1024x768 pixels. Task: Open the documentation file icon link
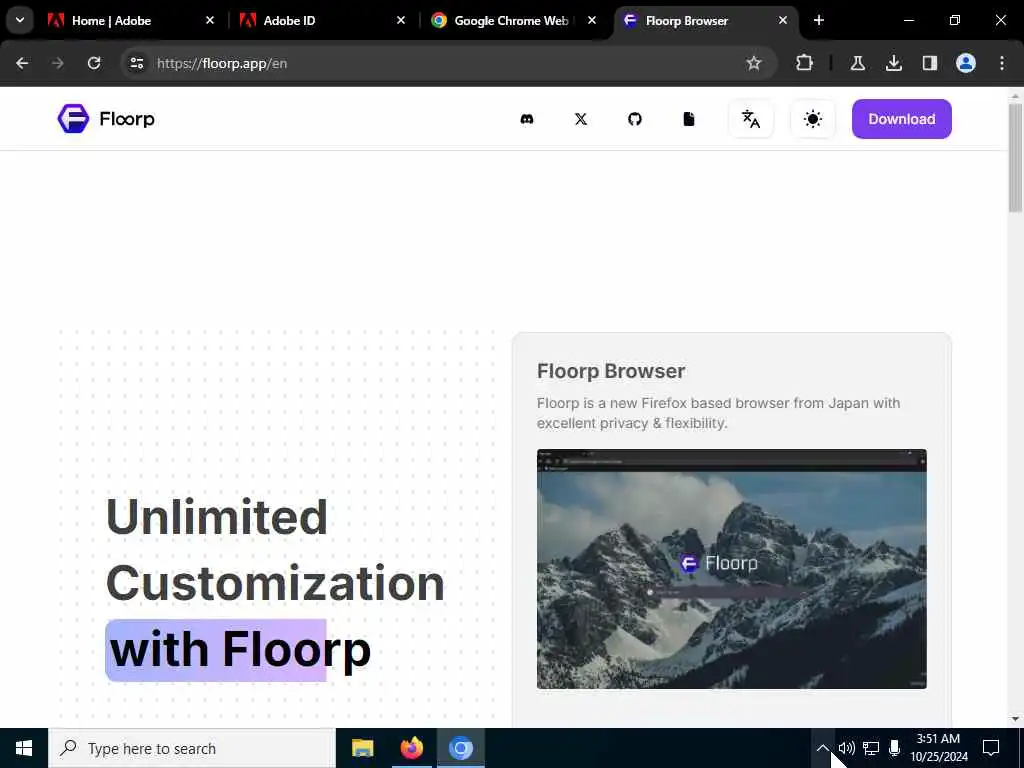coord(689,119)
